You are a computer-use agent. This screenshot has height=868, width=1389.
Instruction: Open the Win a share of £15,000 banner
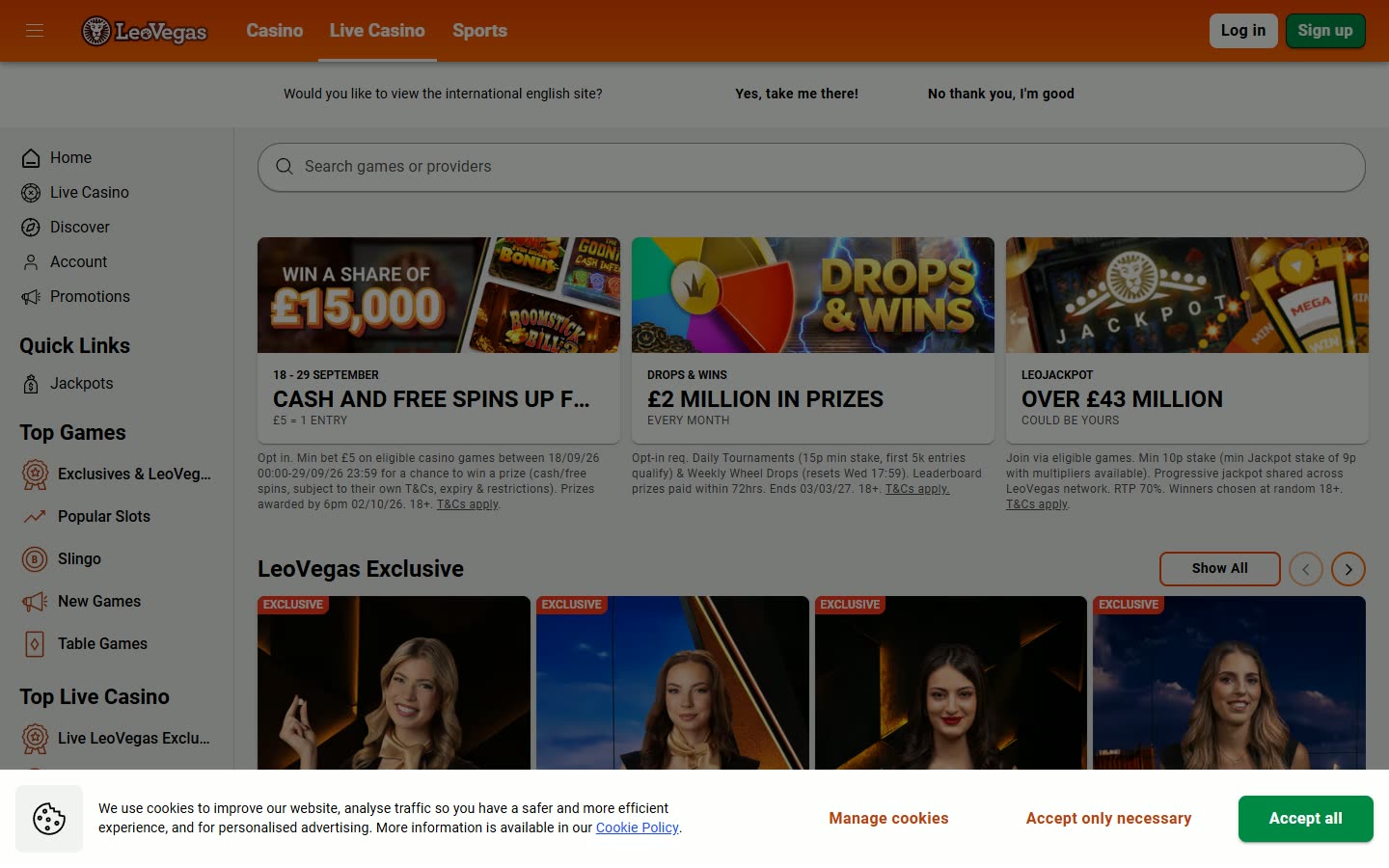click(439, 295)
